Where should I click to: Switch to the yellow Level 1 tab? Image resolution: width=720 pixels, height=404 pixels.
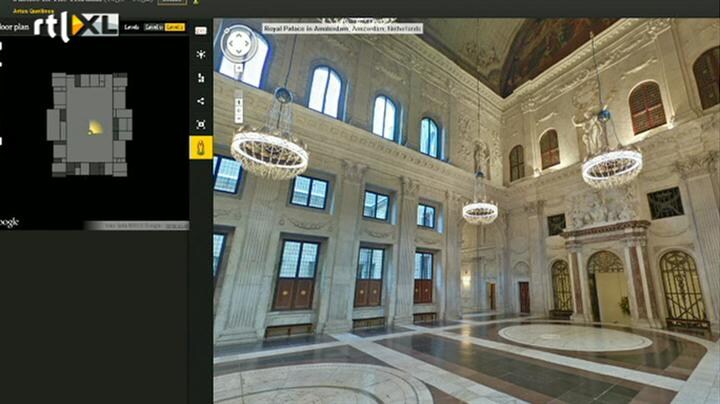(175, 27)
